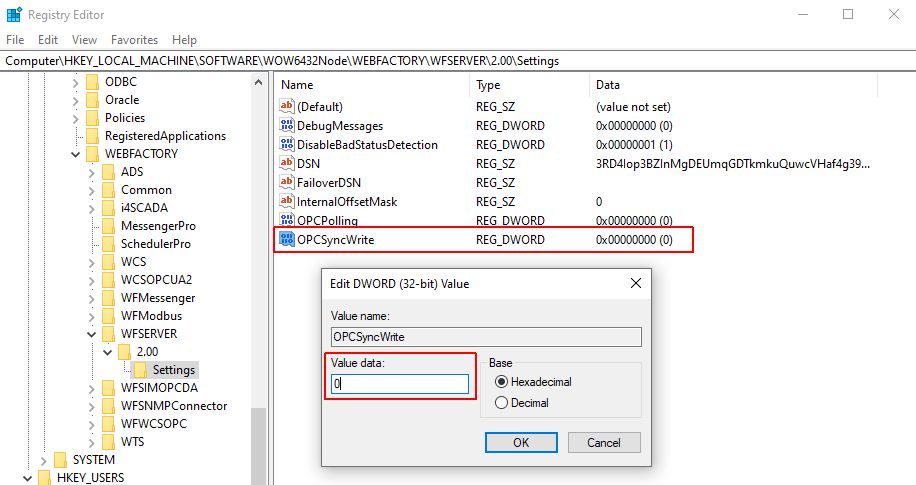
Task: Confirm the DWORD edit with OK
Action: point(521,442)
